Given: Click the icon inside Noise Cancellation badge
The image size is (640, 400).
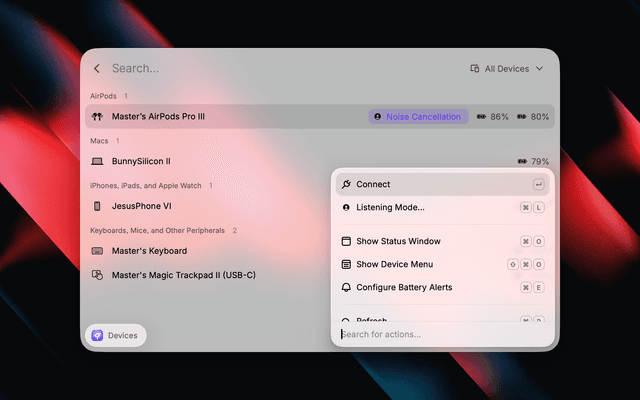Looking at the screenshot, I should (378, 117).
